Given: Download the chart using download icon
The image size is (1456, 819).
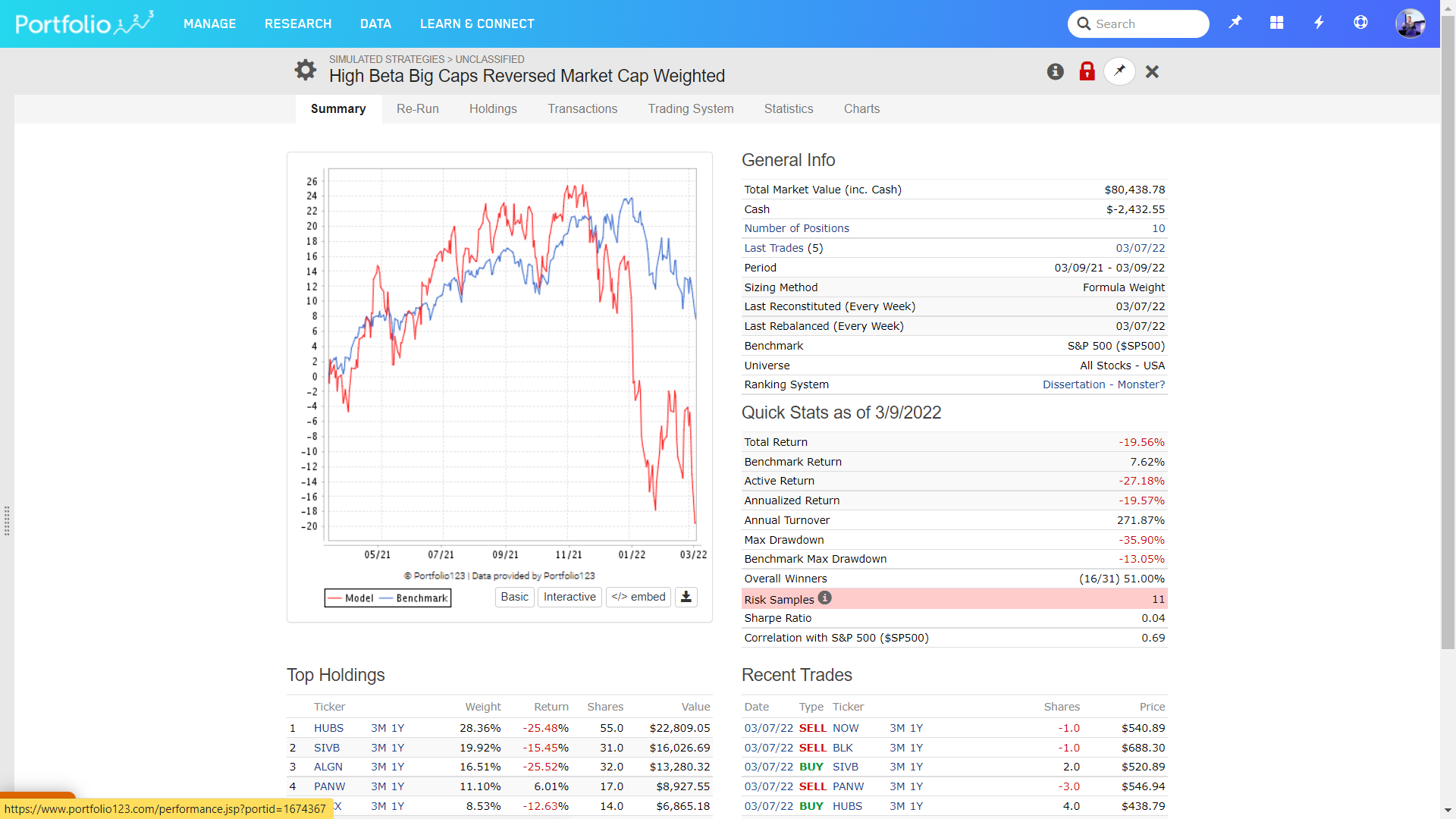Looking at the screenshot, I should point(686,597).
